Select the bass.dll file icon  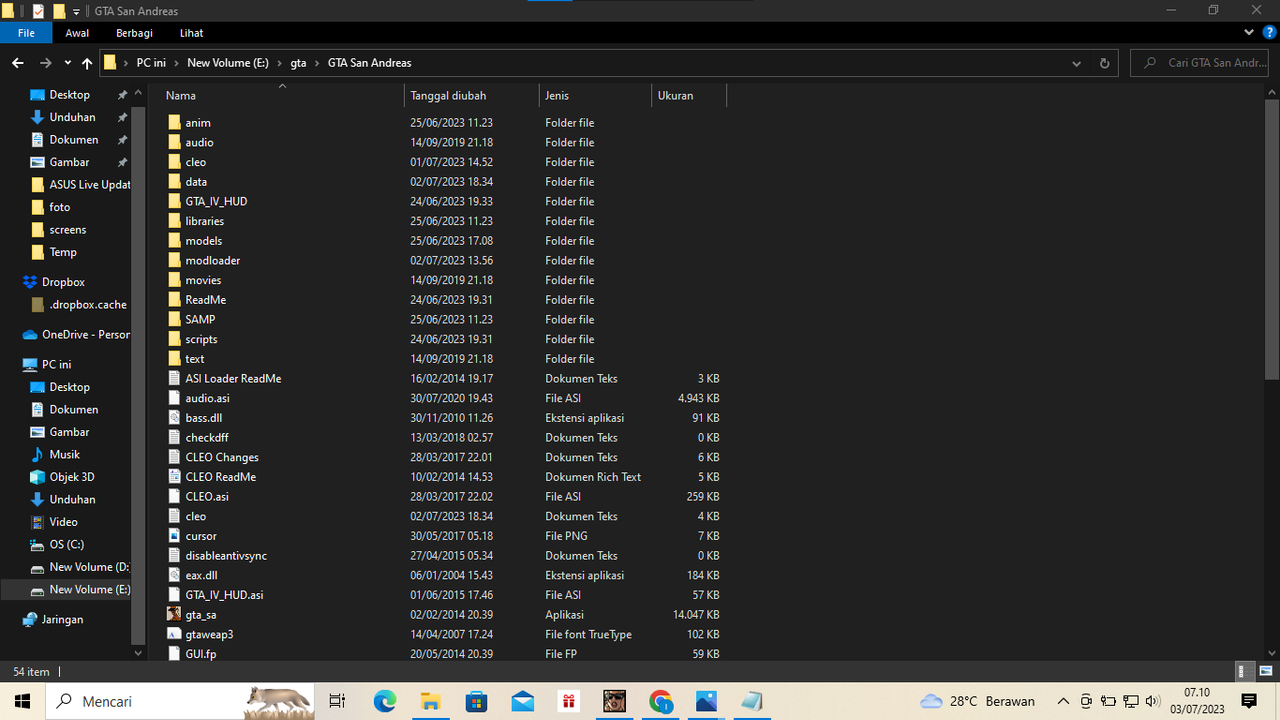pyautogui.click(x=175, y=418)
